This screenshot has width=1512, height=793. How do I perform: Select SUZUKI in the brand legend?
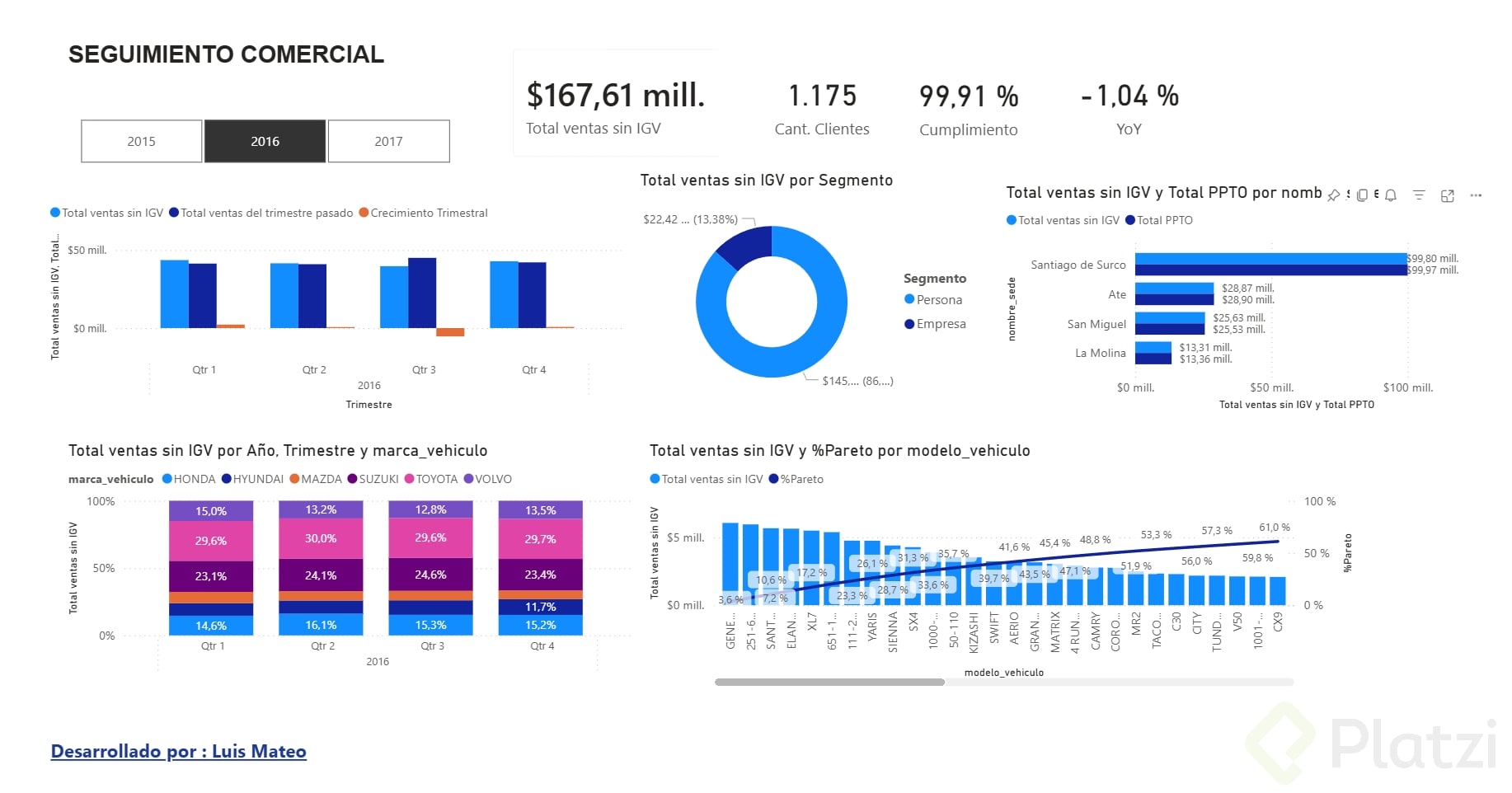pos(373,479)
